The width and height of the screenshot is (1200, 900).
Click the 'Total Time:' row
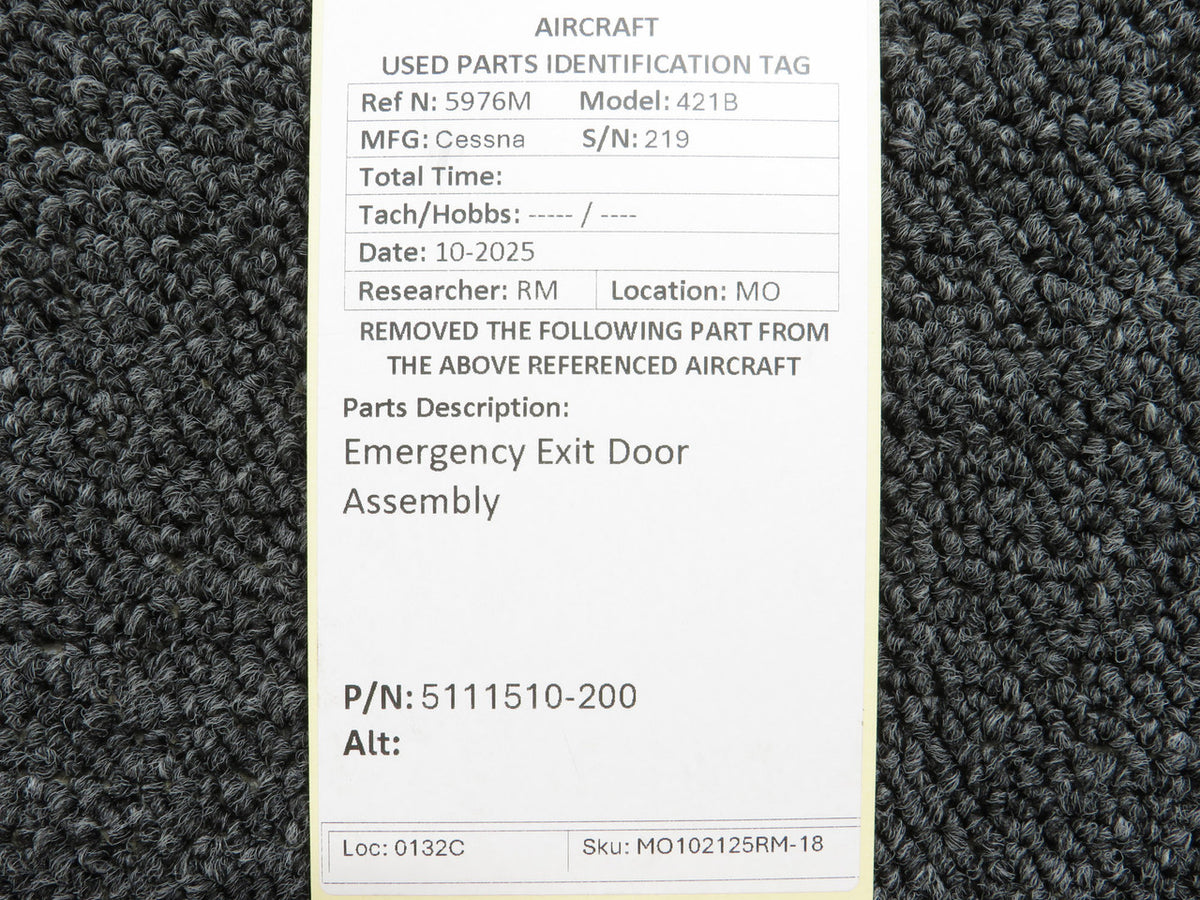[592, 177]
